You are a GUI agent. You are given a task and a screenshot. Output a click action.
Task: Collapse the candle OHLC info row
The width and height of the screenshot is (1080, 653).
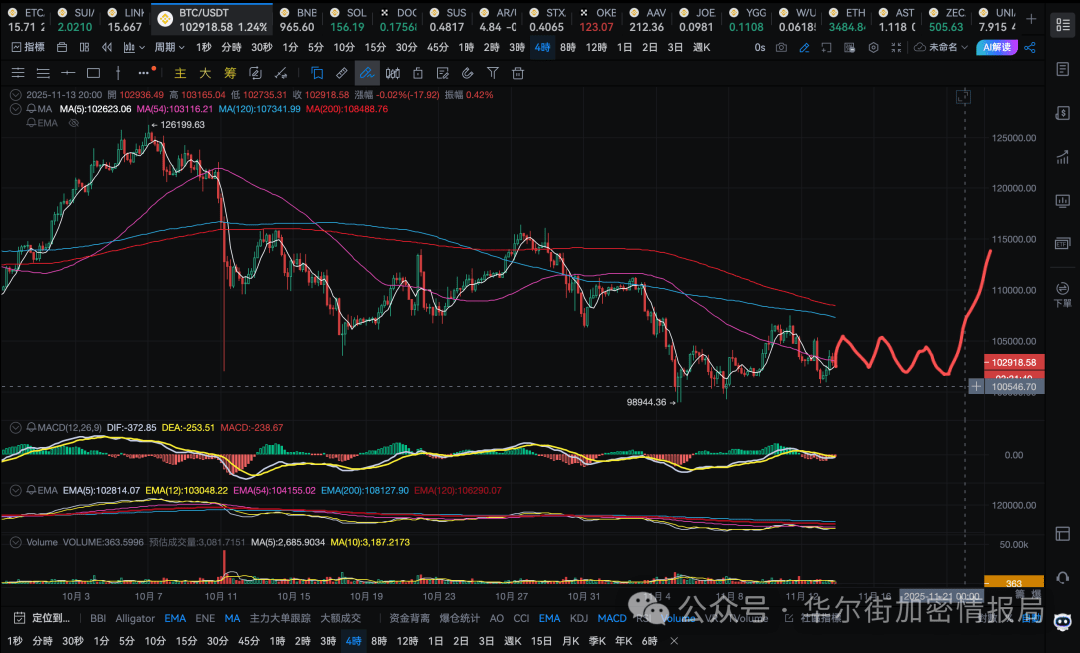15,95
